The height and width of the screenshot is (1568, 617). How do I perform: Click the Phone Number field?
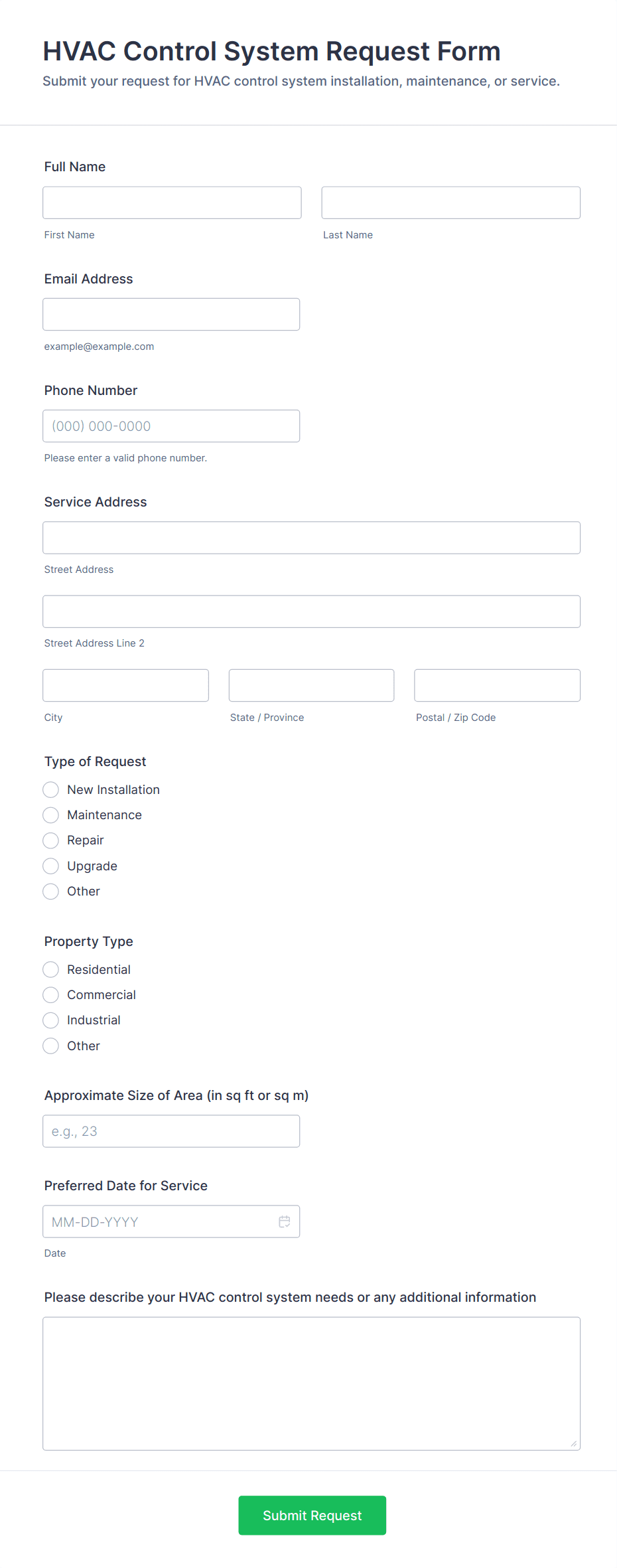[171, 426]
